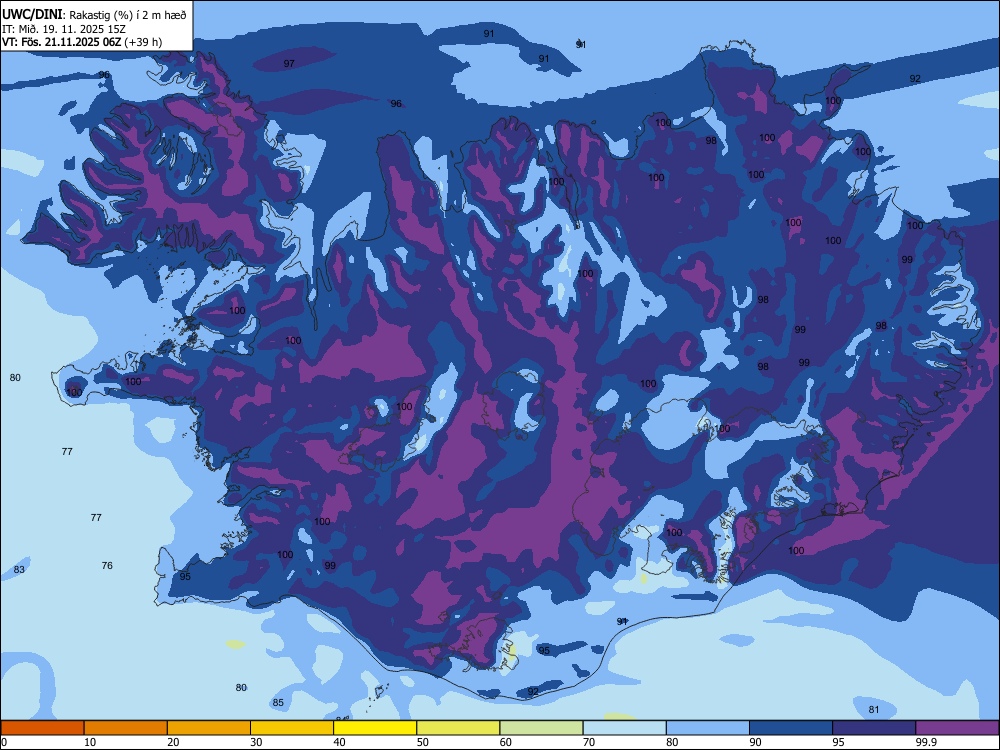
Task: Pick the pale yellow 50–60 legend swatch
Action: click(458, 728)
